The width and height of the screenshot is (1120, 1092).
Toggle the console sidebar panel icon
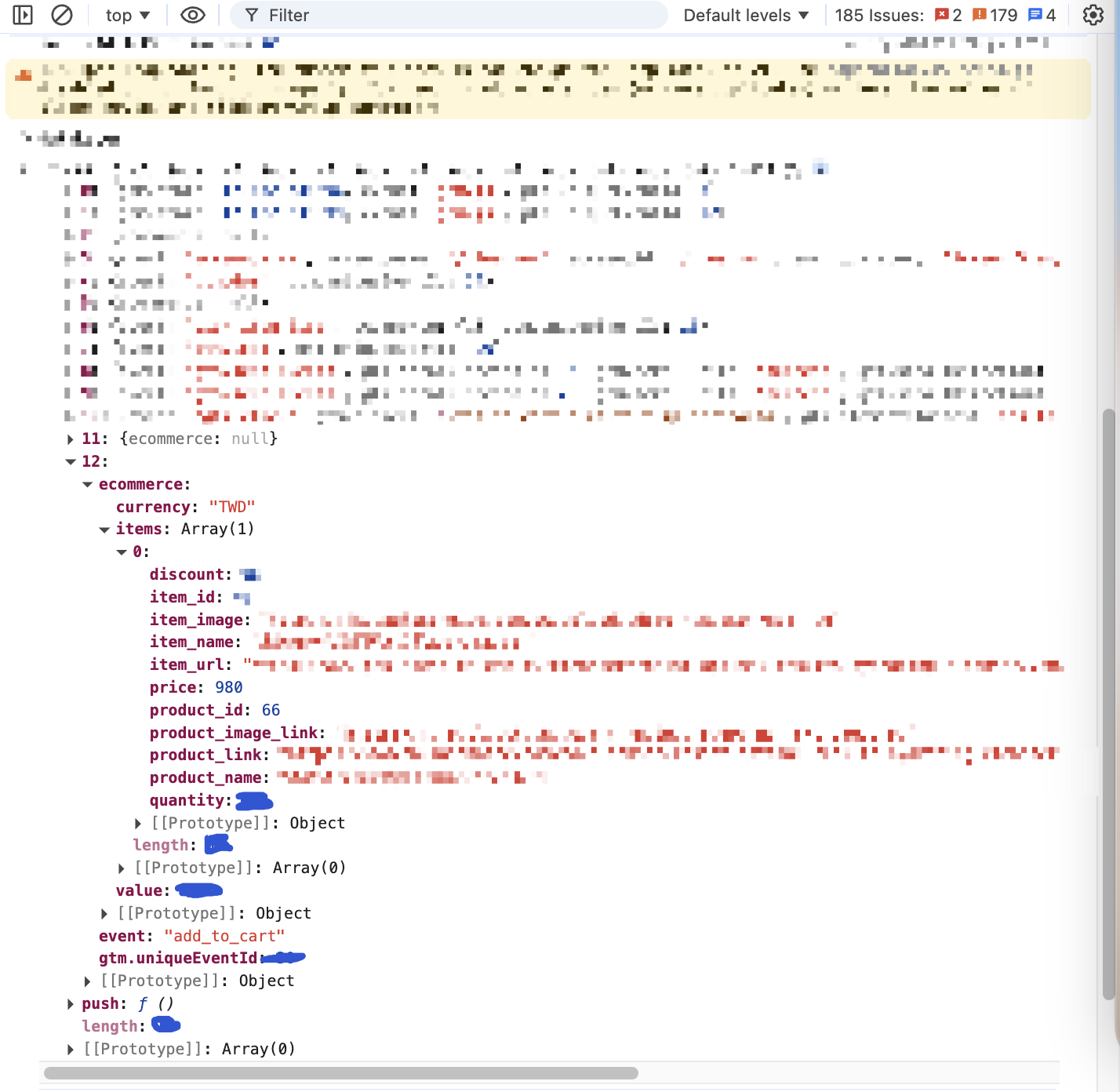tap(23, 15)
